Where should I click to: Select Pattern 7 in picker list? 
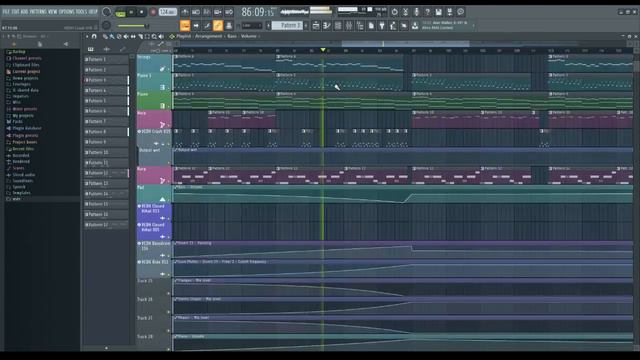106,122
